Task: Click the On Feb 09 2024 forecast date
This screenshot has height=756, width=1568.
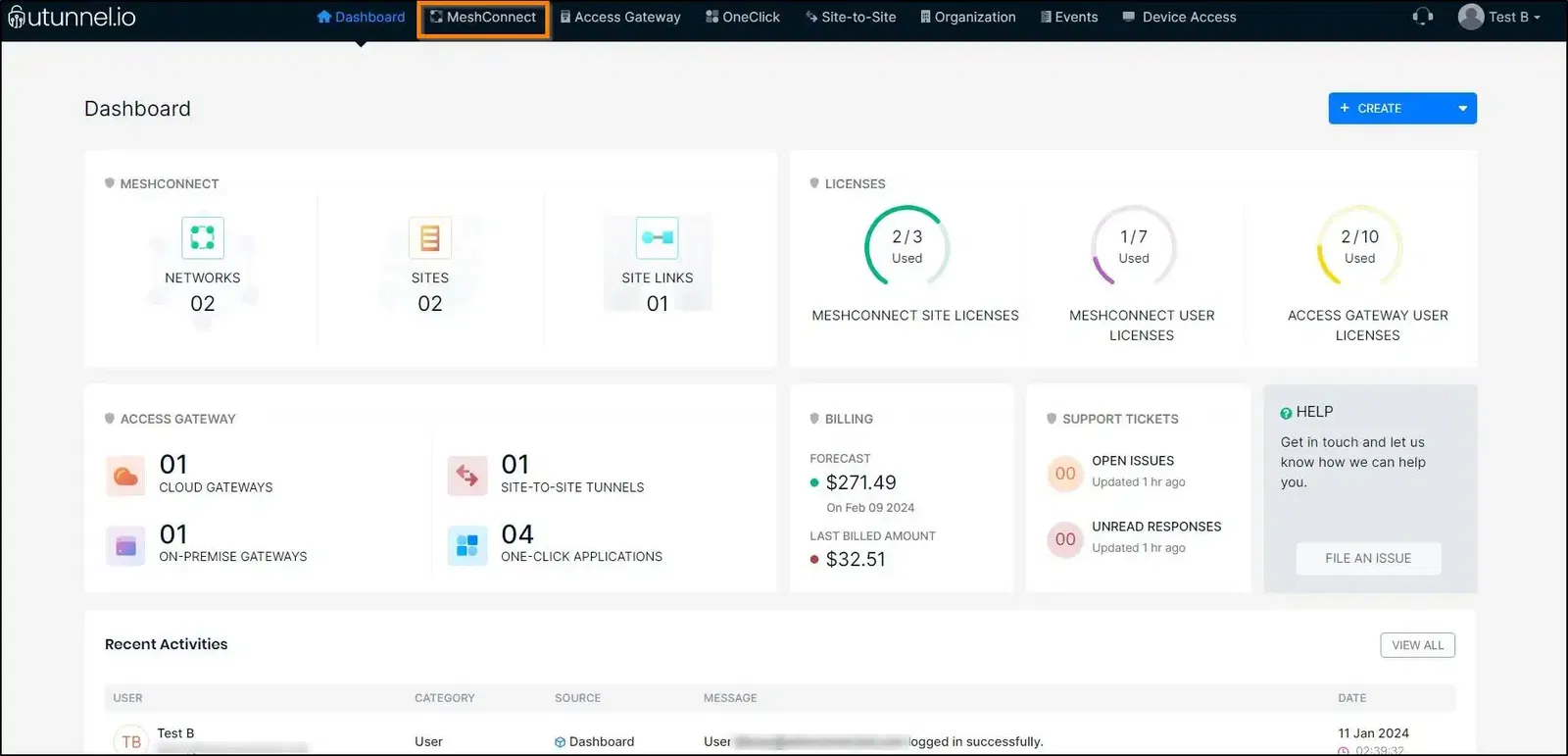Action: 870,508
